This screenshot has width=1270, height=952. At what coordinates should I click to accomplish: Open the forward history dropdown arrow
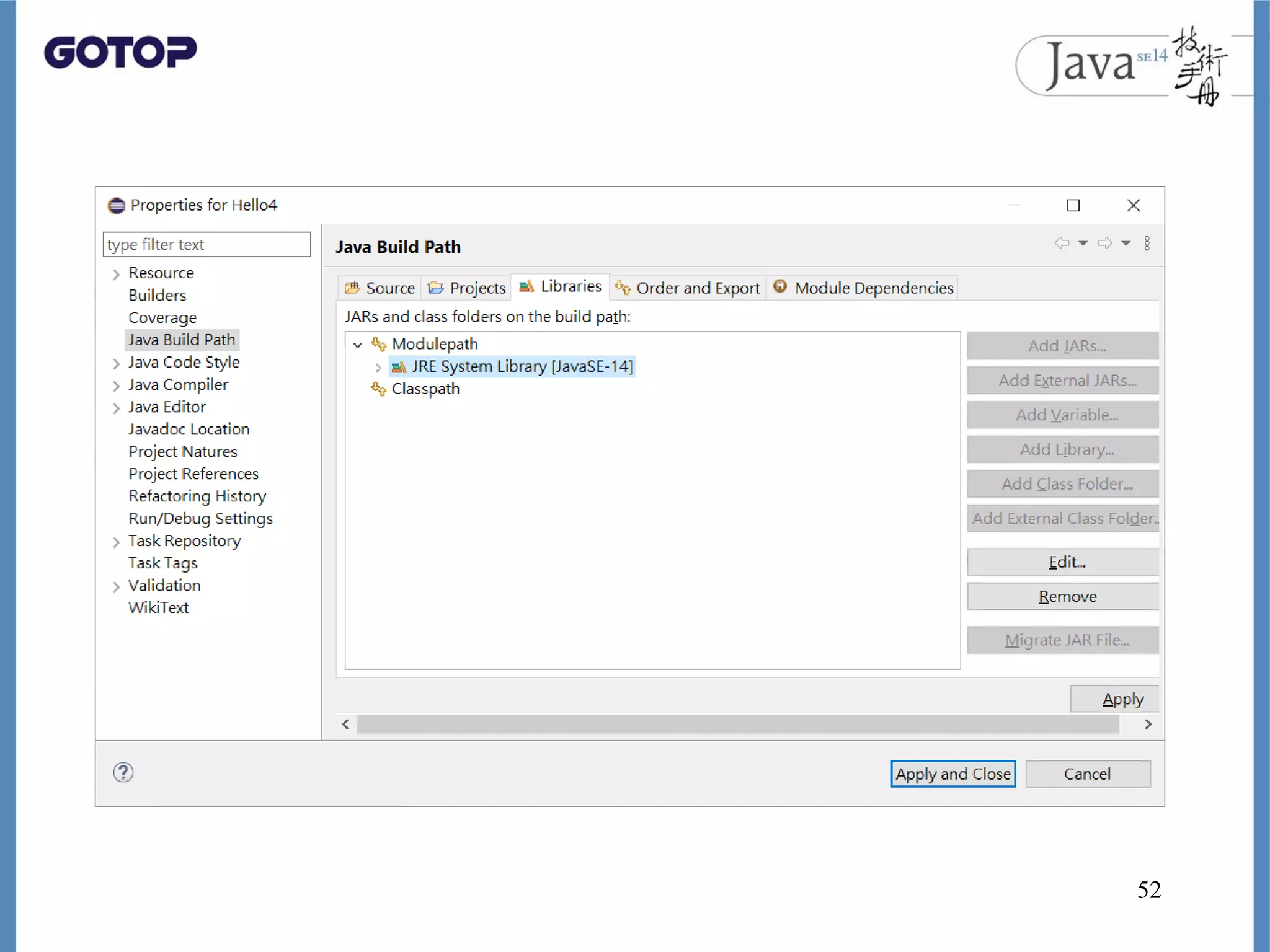(x=1126, y=243)
